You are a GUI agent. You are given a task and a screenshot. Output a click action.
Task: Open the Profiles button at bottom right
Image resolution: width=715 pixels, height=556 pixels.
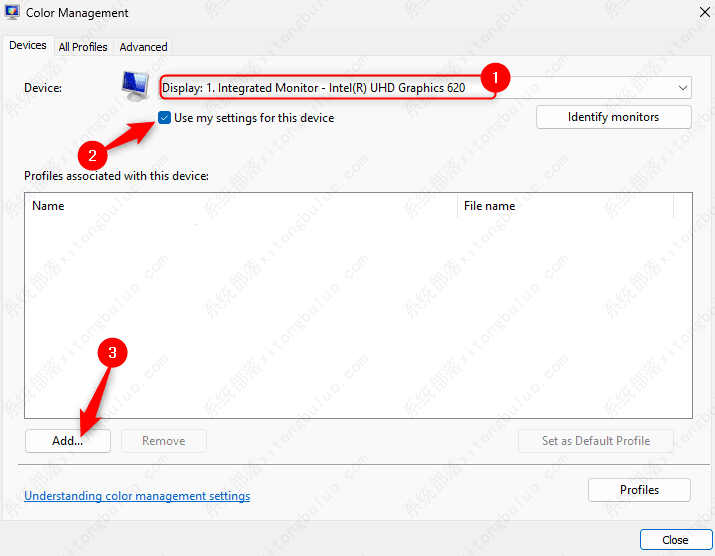[x=639, y=490]
